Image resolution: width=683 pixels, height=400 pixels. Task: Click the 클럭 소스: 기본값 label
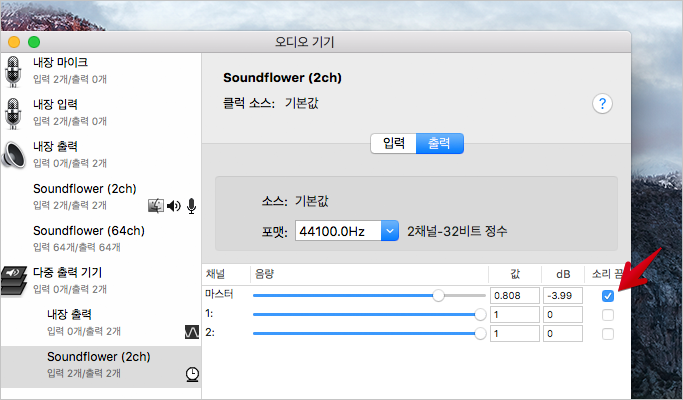[x=270, y=104]
